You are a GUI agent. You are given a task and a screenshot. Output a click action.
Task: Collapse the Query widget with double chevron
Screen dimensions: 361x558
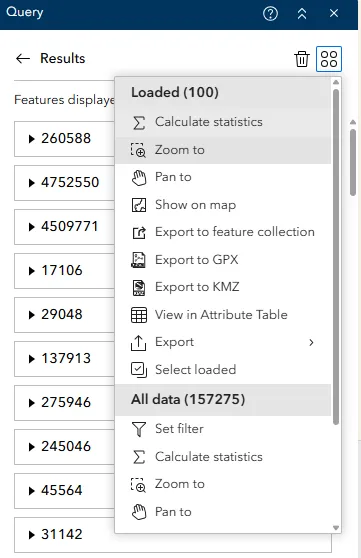pyautogui.click(x=302, y=14)
